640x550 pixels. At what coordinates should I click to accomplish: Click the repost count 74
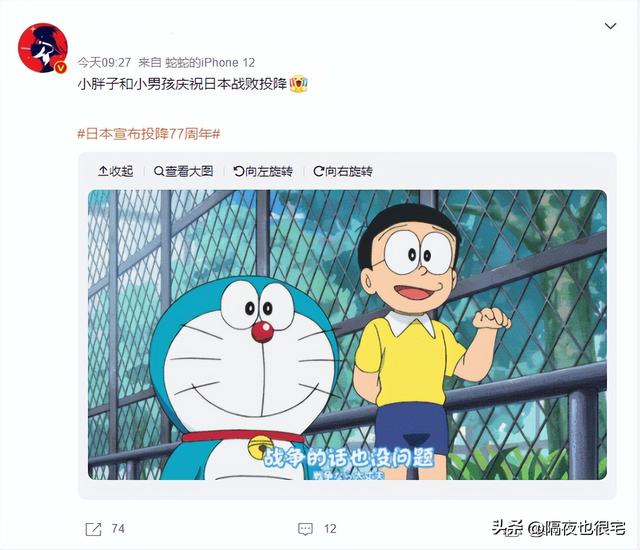[x=118, y=529]
